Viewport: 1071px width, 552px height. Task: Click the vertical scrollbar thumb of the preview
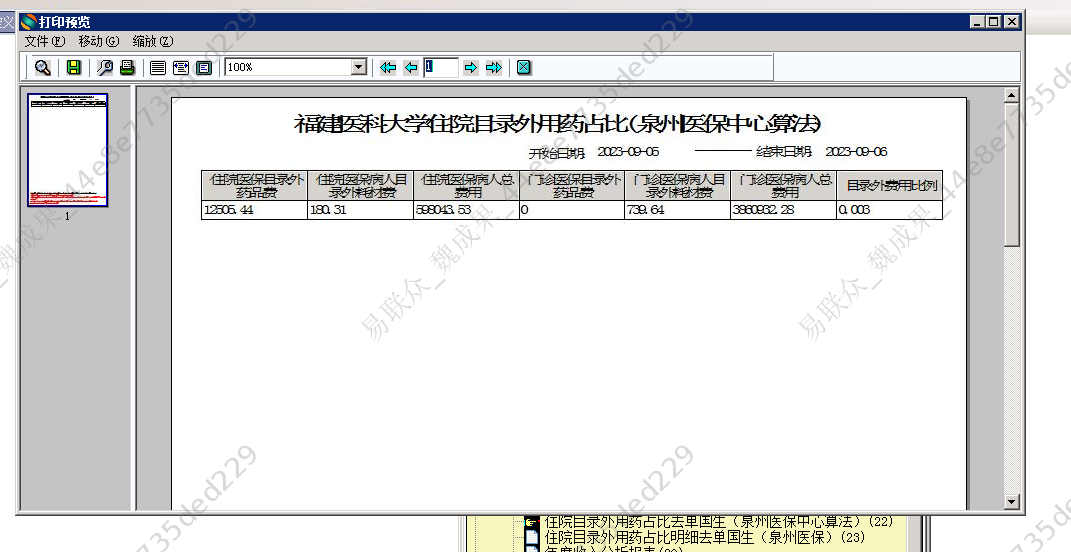pyautogui.click(x=1012, y=174)
